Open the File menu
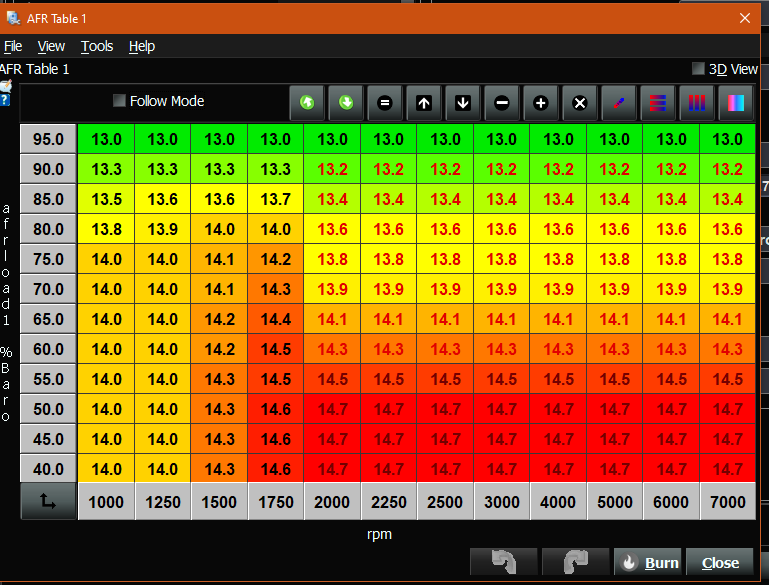 [x=12, y=46]
